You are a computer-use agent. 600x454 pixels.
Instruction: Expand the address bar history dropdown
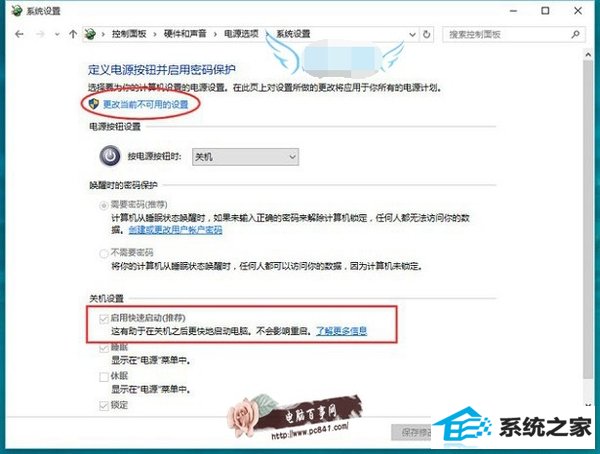click(x=412, y=34)
